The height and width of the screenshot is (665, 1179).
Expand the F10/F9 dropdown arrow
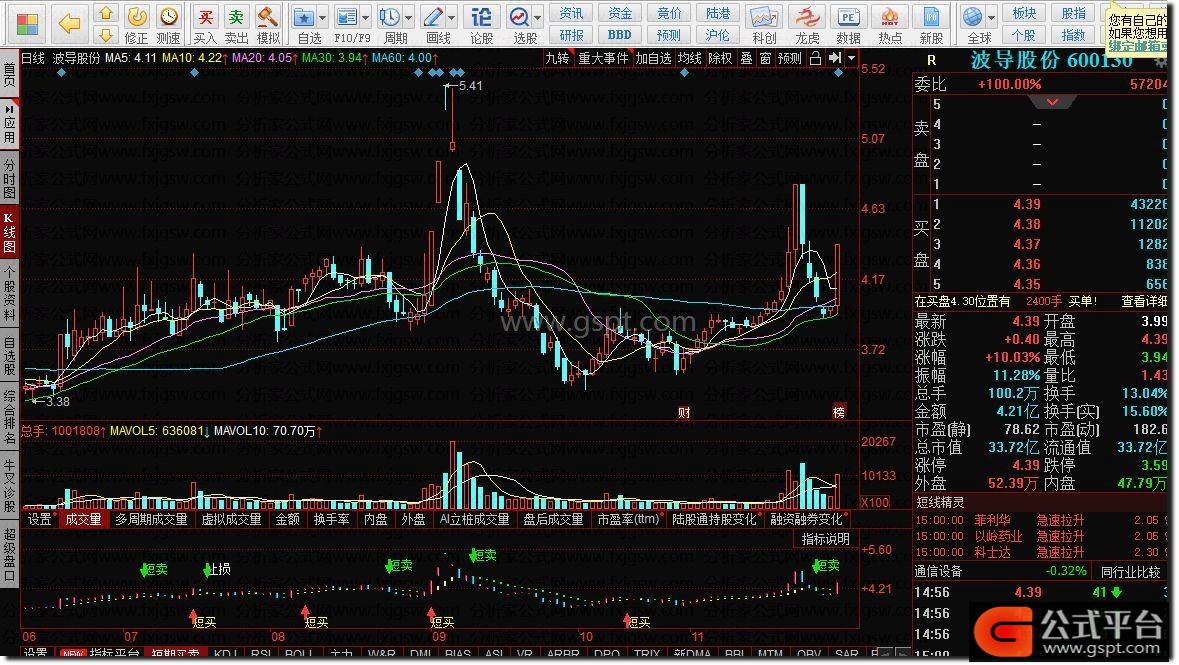pos(365,17)
